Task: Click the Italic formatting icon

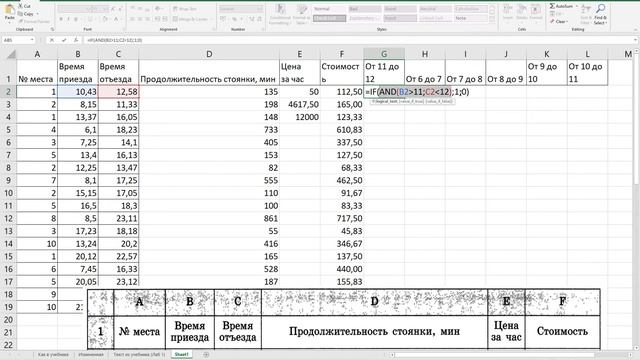Action: click(68, 19)
